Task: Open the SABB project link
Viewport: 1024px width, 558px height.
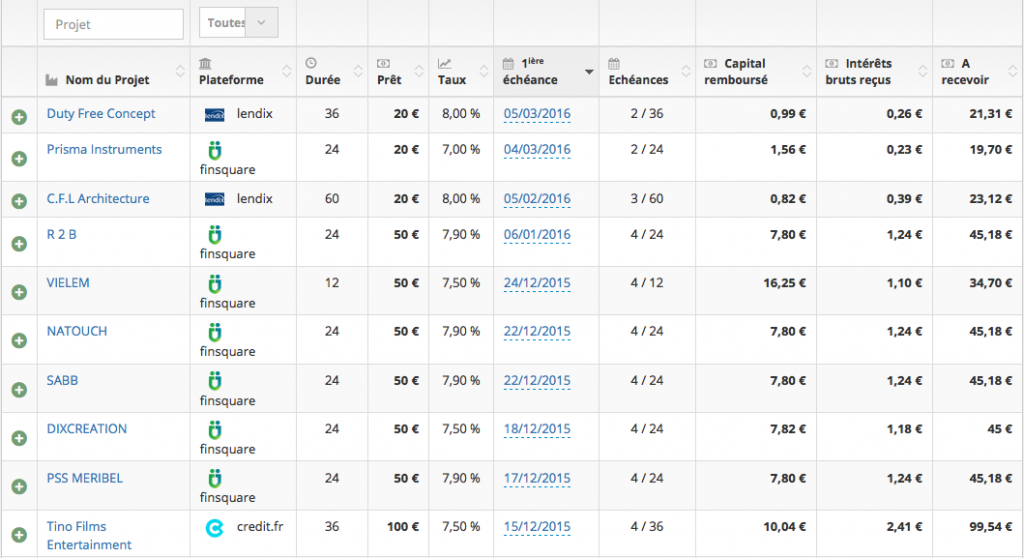Action: (x=62, y=380)
